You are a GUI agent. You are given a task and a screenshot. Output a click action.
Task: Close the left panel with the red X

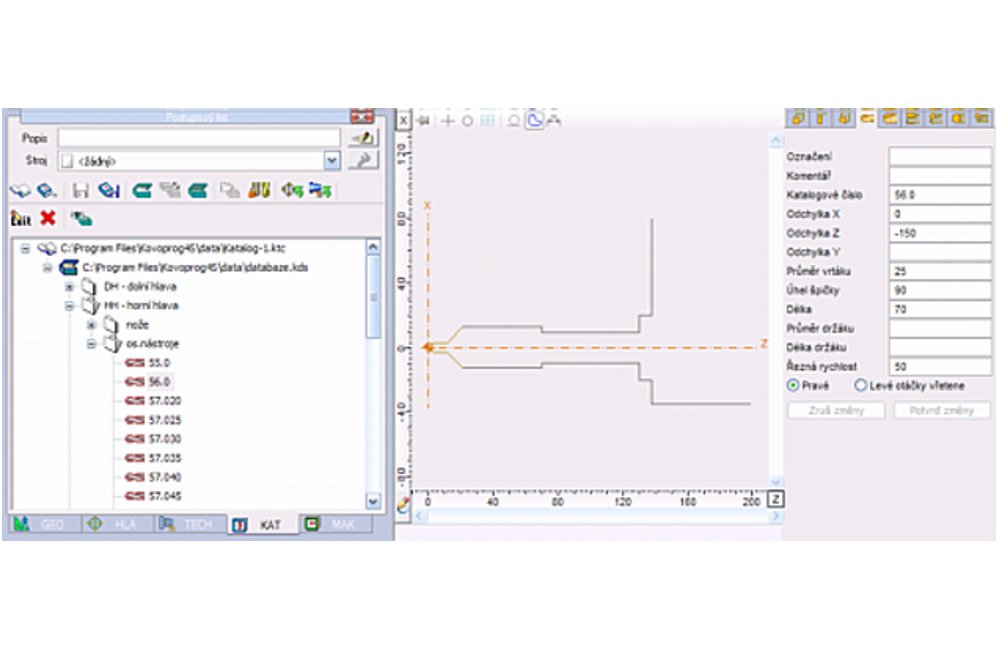coord(362,116)
